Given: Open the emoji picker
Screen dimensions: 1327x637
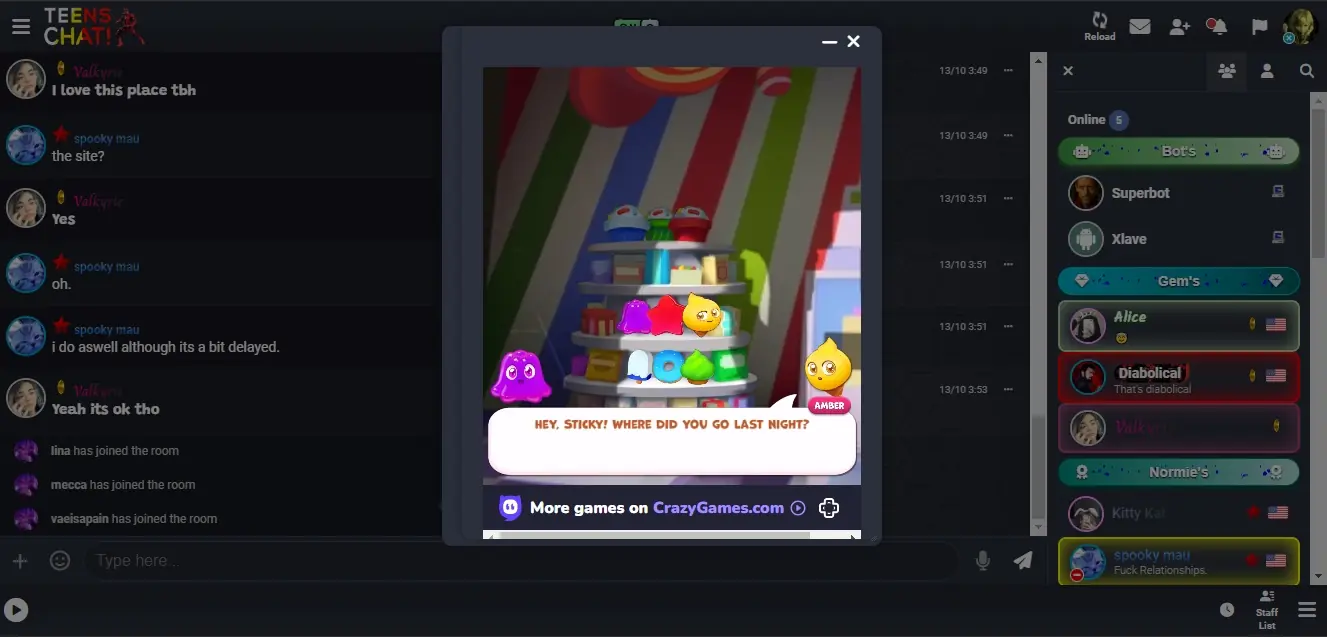Looking at the screenshot, I should [60, 561].
